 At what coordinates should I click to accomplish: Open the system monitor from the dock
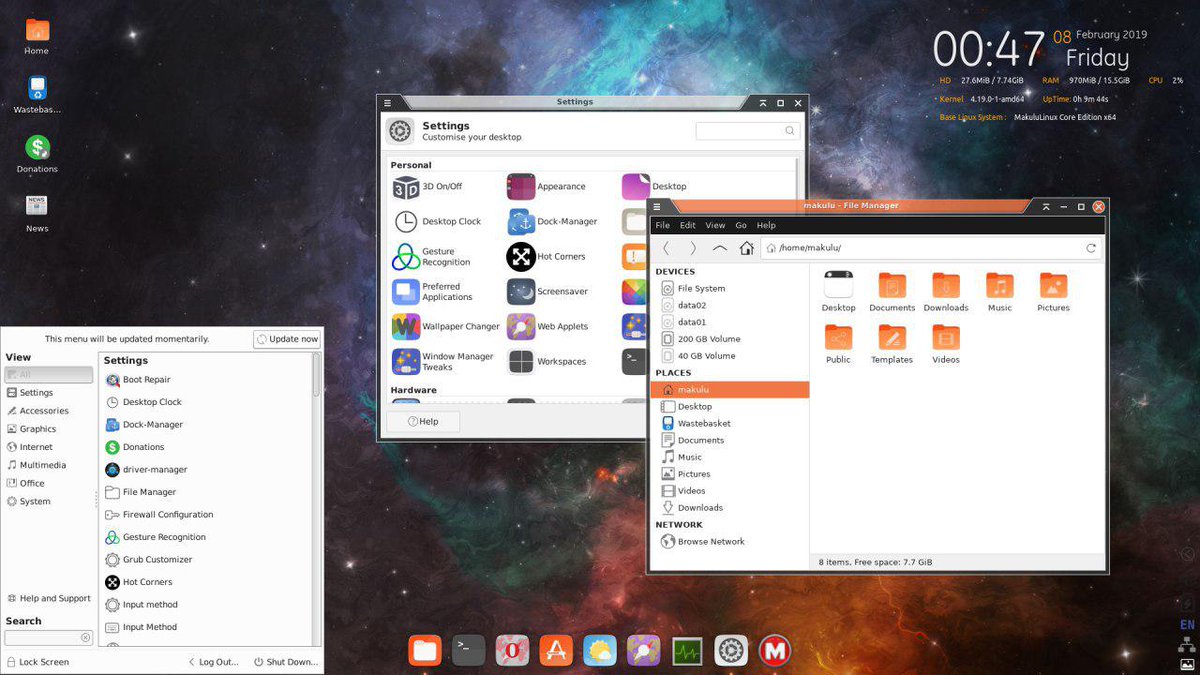click(687, 650)
